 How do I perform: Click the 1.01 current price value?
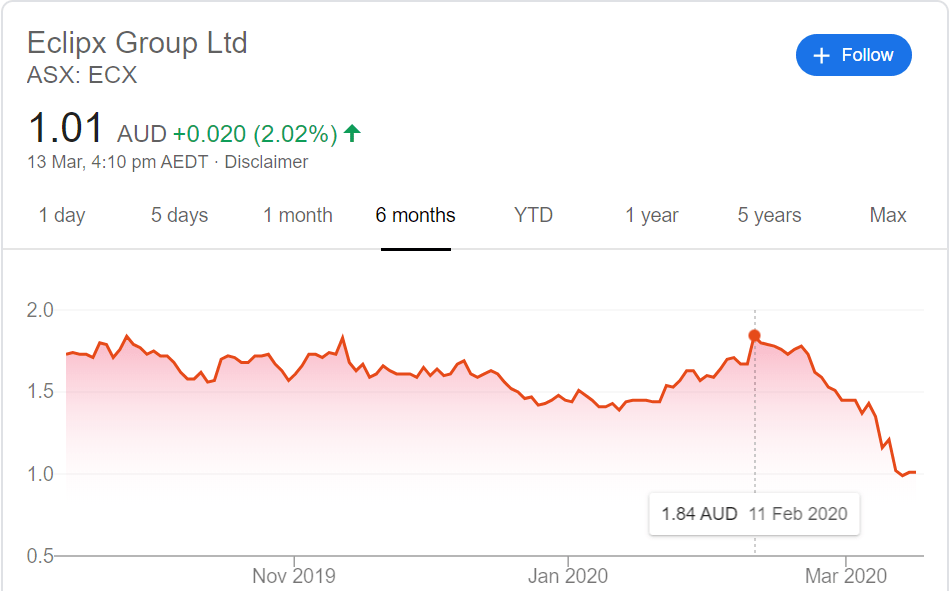pyautogui.click(x=66, y=129)
